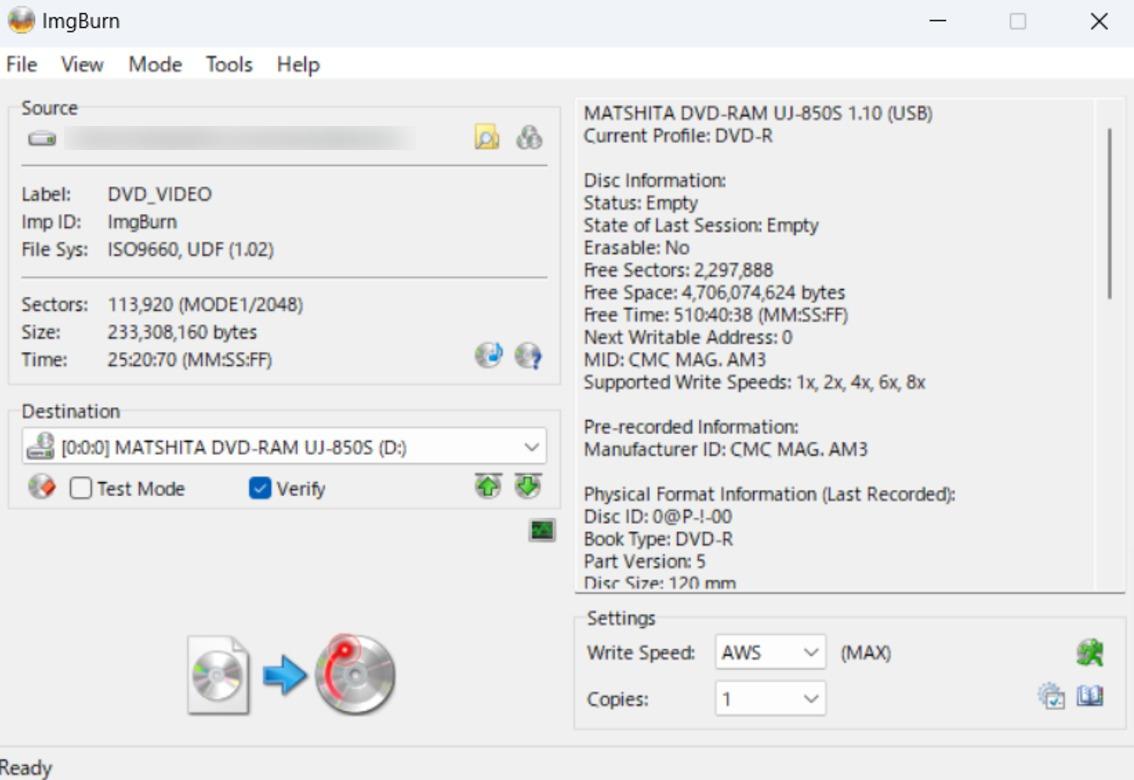
Task: Click 'Free Space: 4,706,074,624 bytes'
Action: pos(715,293)
